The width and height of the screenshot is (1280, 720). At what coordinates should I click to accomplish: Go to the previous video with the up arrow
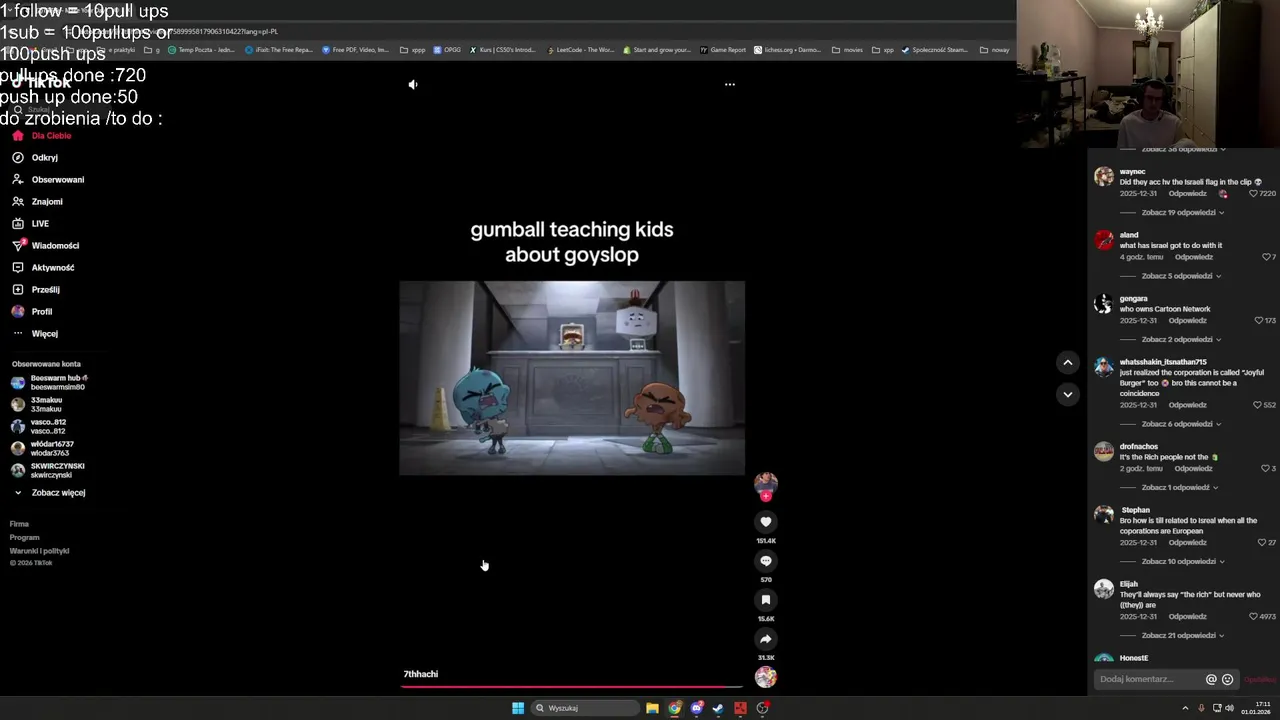(x=1068, y=363)
